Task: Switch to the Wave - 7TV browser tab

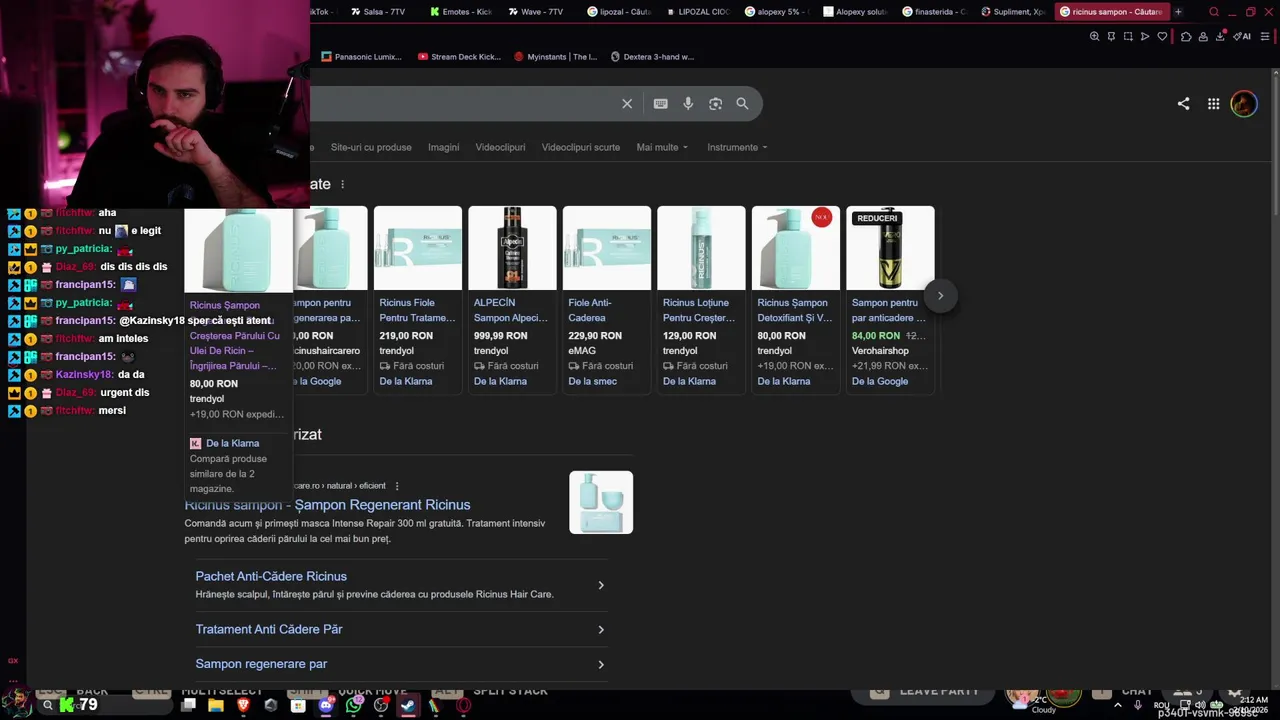Action: 536,12
